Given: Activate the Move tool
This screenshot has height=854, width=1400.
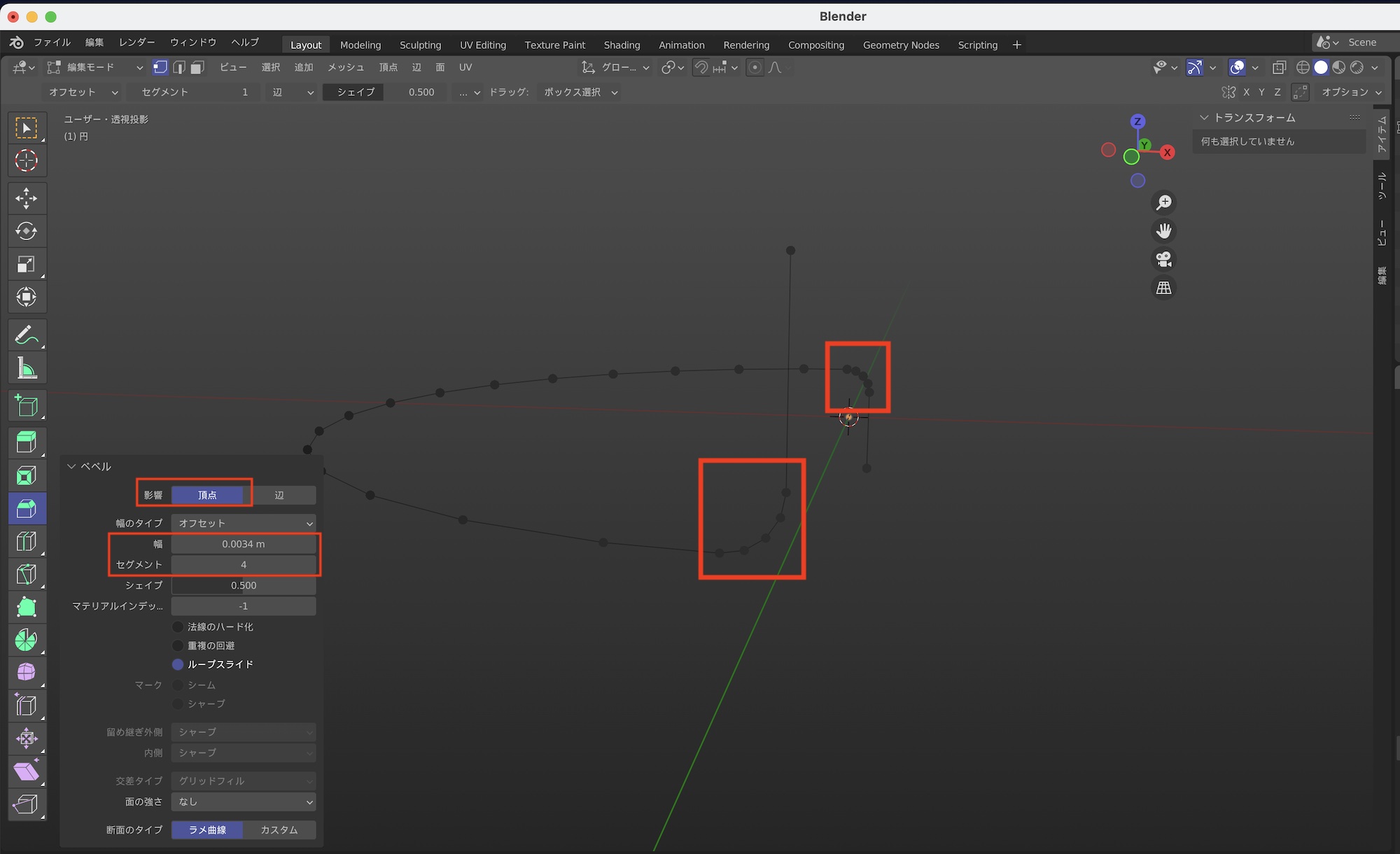Looking at the screenshot, I should (x=27, y=198).
